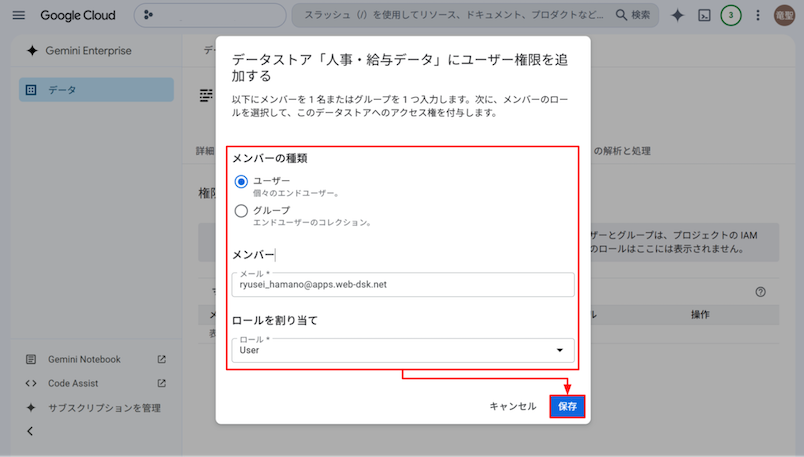Viewport: 804px width, 457px height.
Task: Open the three-dot more options menu
Action: click(758, 15)
